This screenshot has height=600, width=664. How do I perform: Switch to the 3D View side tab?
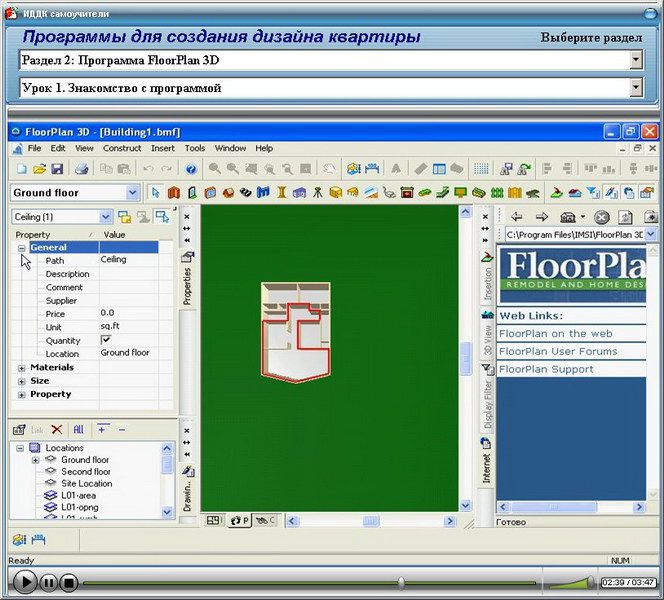(x=488, y=340)
